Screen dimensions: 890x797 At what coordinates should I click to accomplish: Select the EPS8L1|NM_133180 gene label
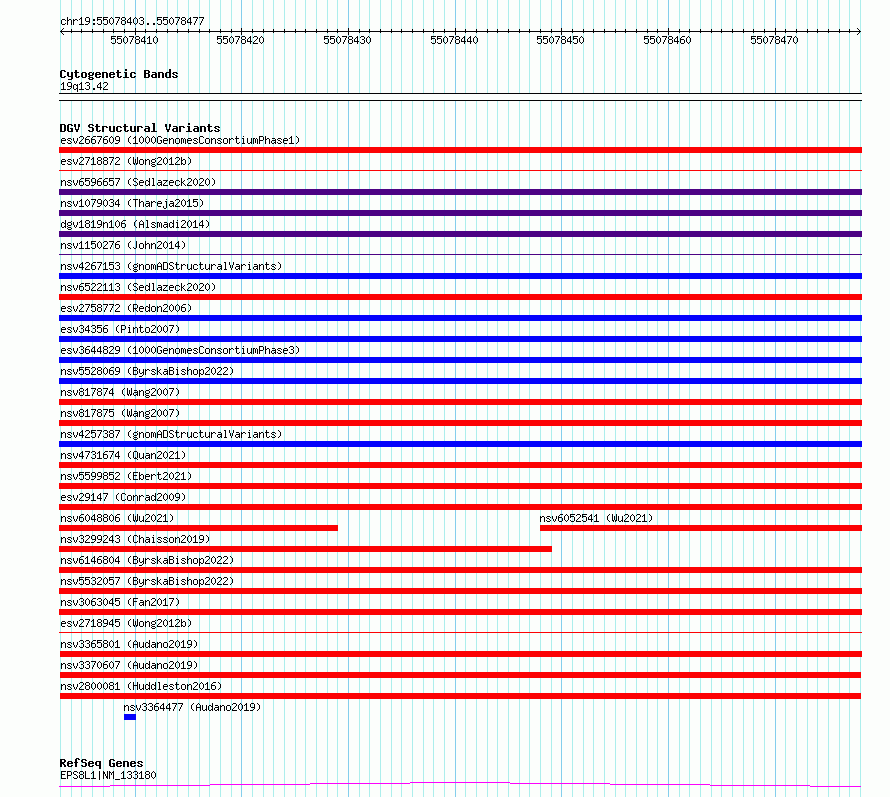tap(108, 775)
